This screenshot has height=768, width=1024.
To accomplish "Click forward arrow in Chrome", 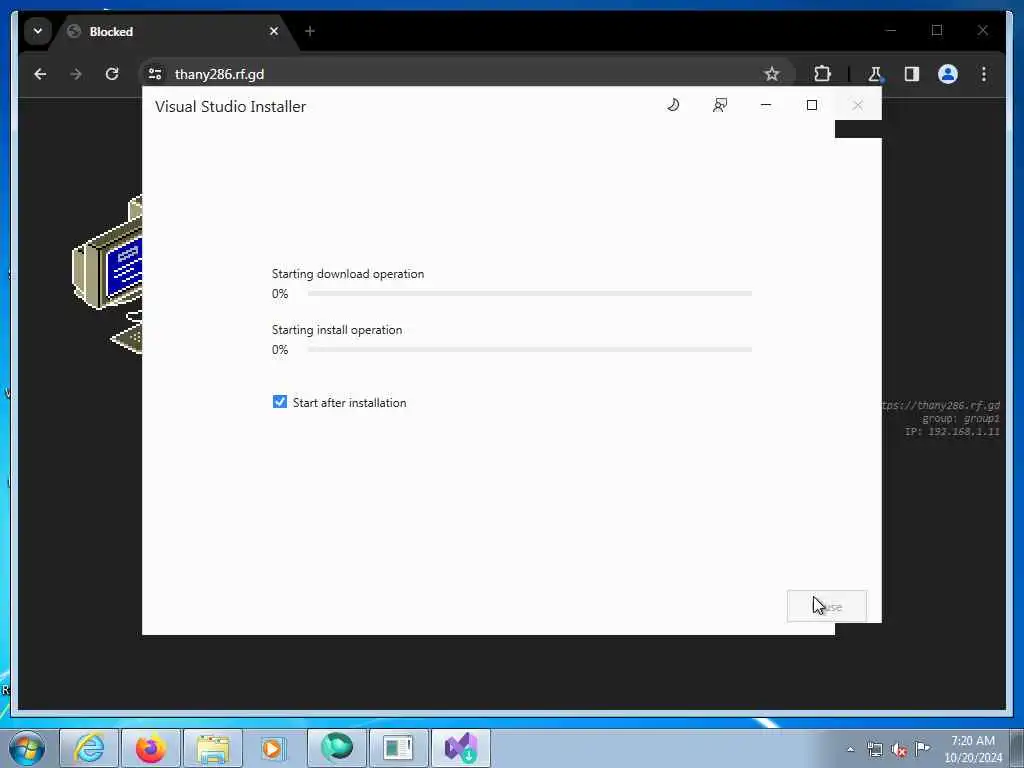I will pyautogui.click(x=76, y=74).
